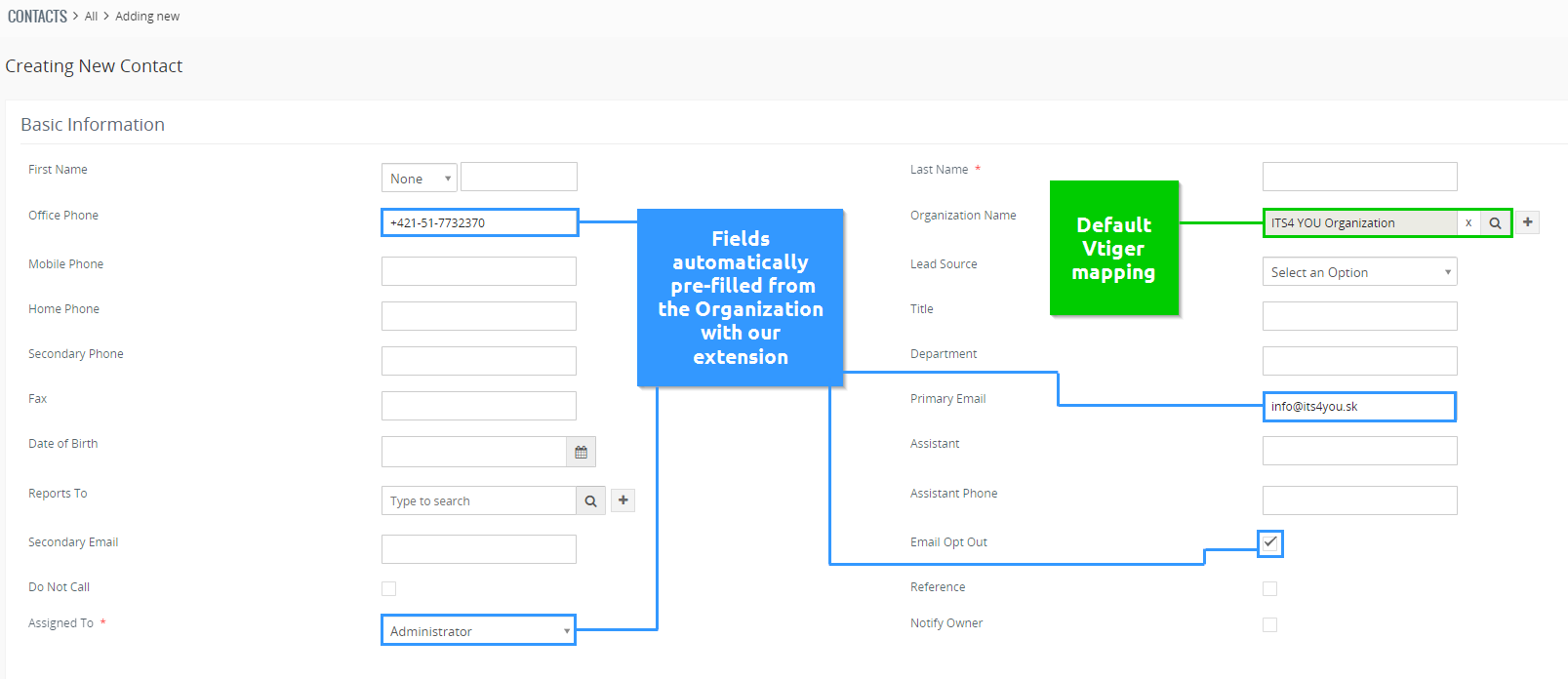Go to CONTACTS module in breadcrumb

point(37,17)
